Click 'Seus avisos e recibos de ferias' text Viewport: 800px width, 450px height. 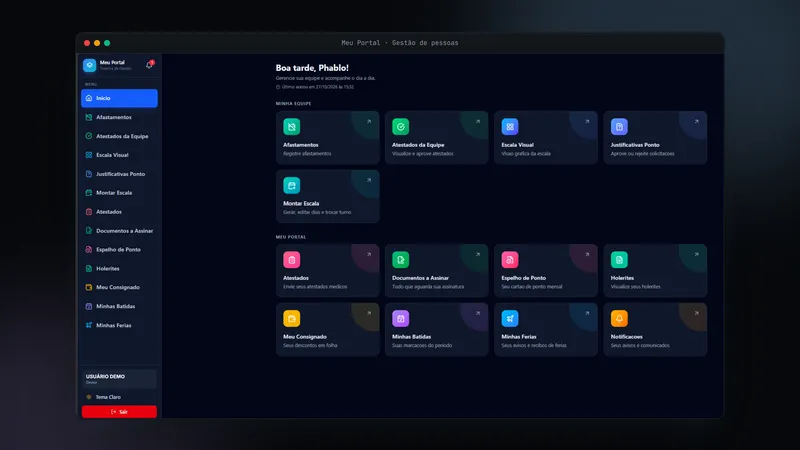click(x=534, y=345)
